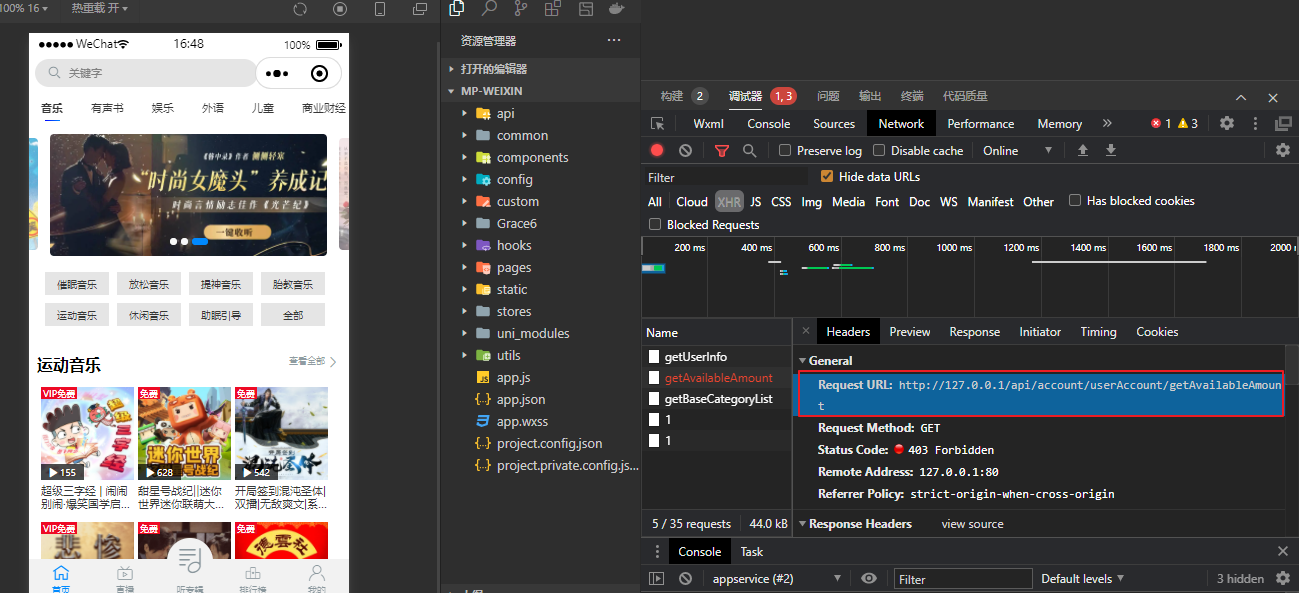Toggle console live expression eye icon

coord(869,578)
